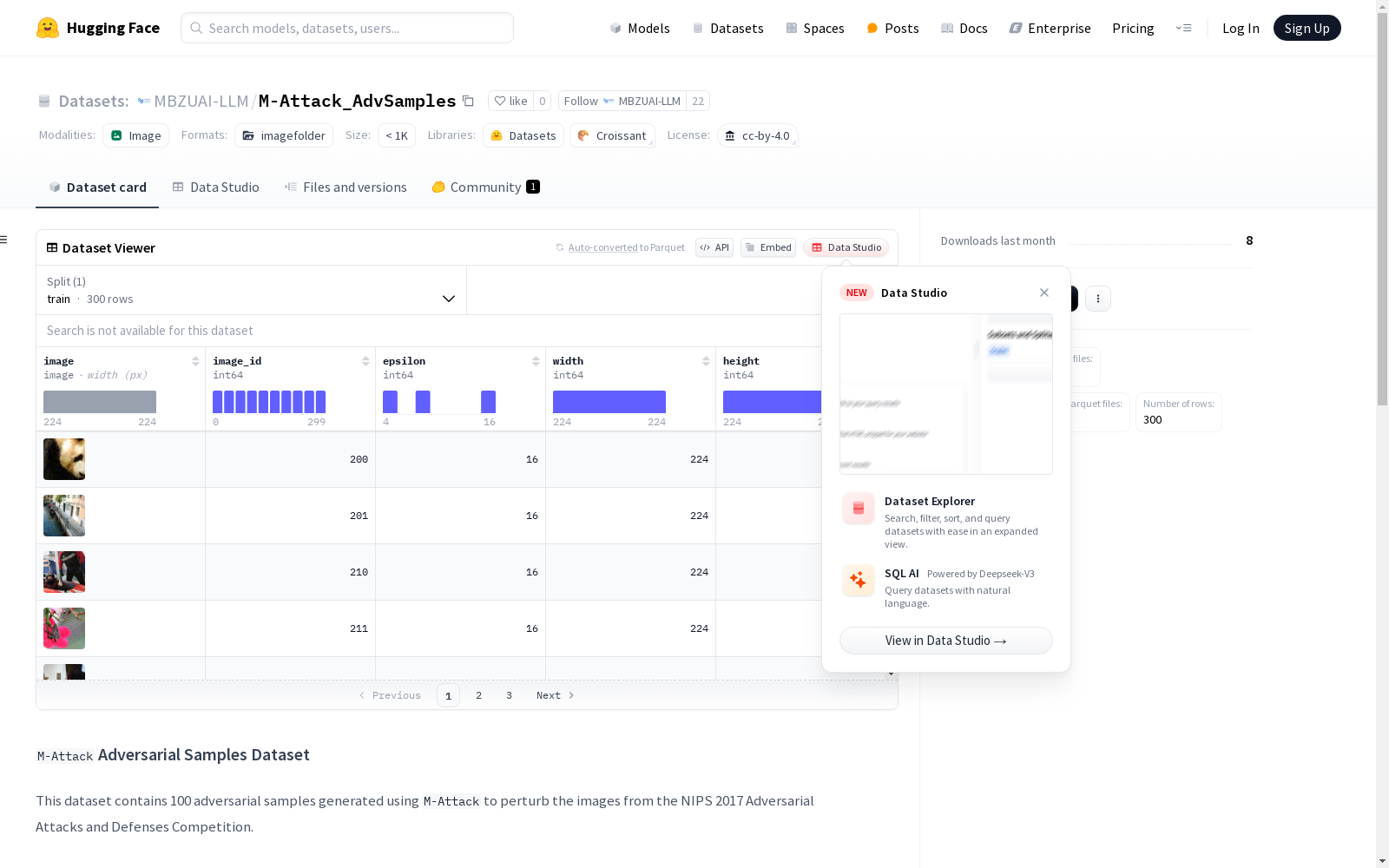Click the Dataset Explorer entry in the popup

[x=946, y=521]
